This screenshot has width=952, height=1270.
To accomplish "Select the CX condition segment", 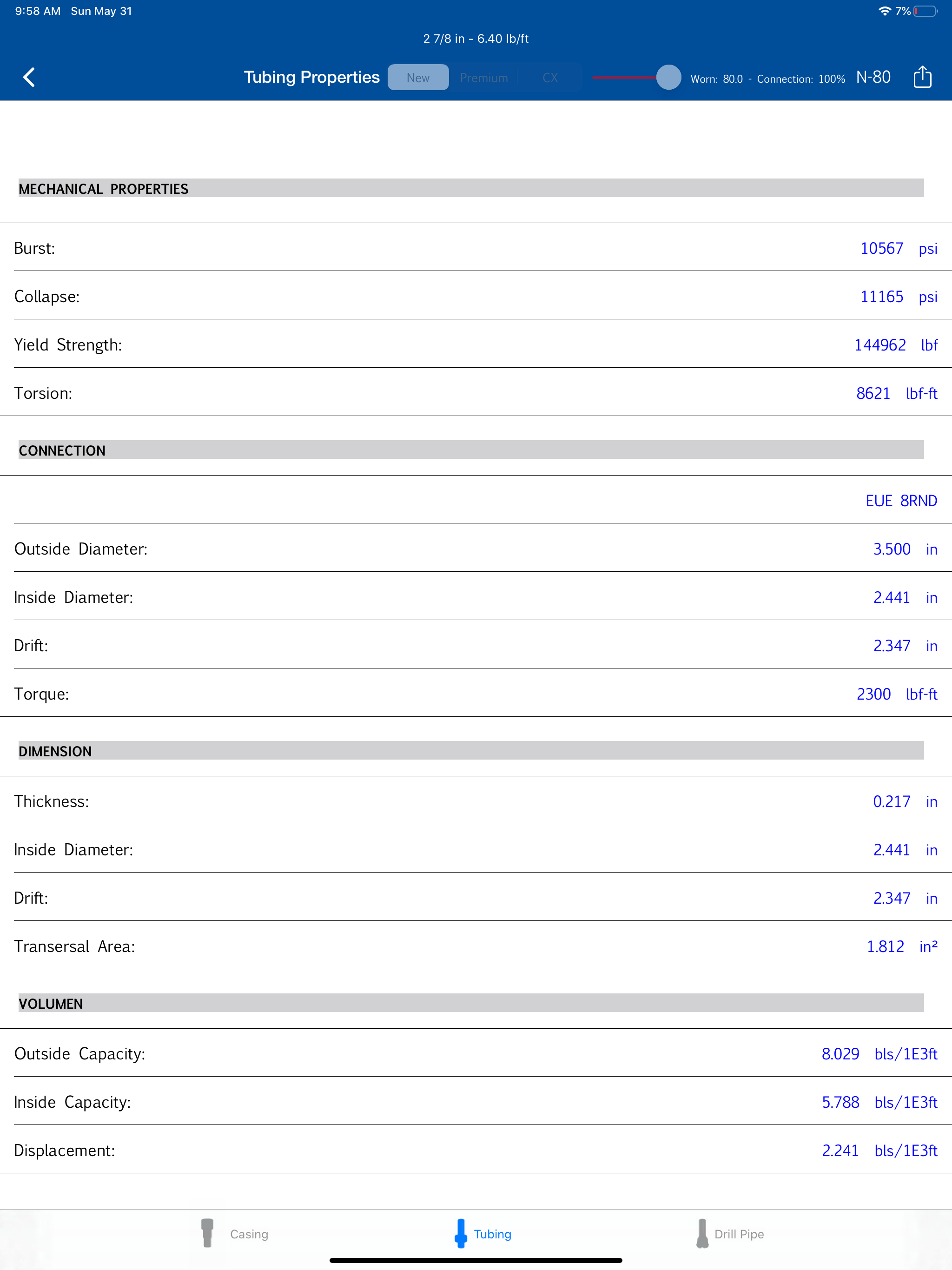I will coord(550,78).
